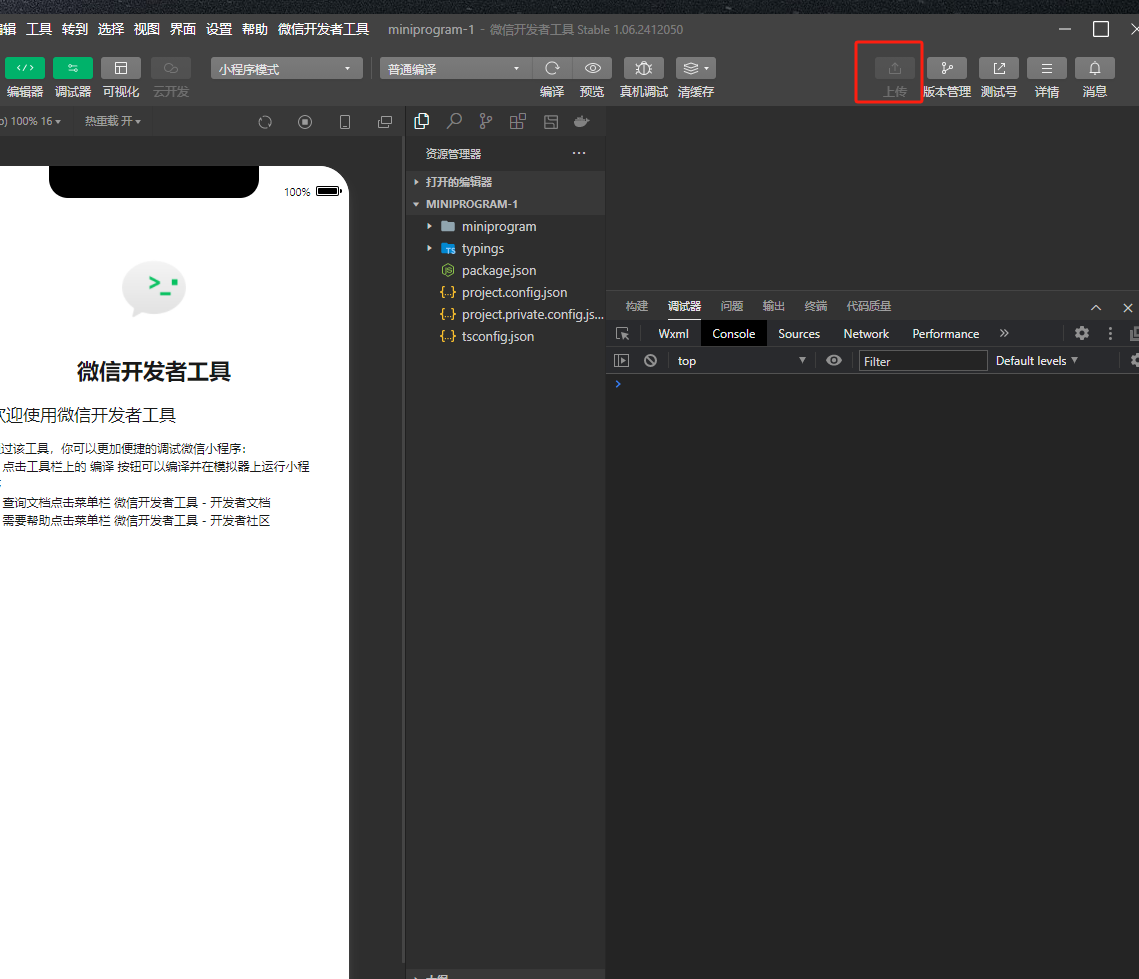The width and height of the screenshot is (1139, 979).
Task: Open project.private.config.json file
Action: pyautogui.click(x=506, y=314)
